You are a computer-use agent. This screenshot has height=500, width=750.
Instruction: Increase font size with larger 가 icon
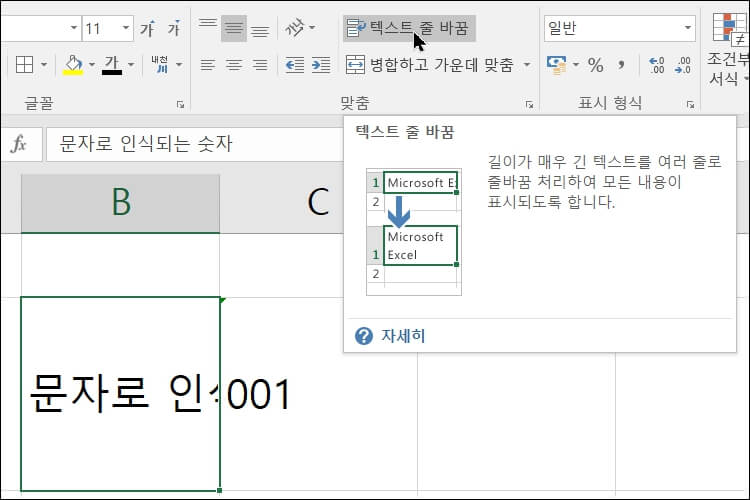[148, 29]
